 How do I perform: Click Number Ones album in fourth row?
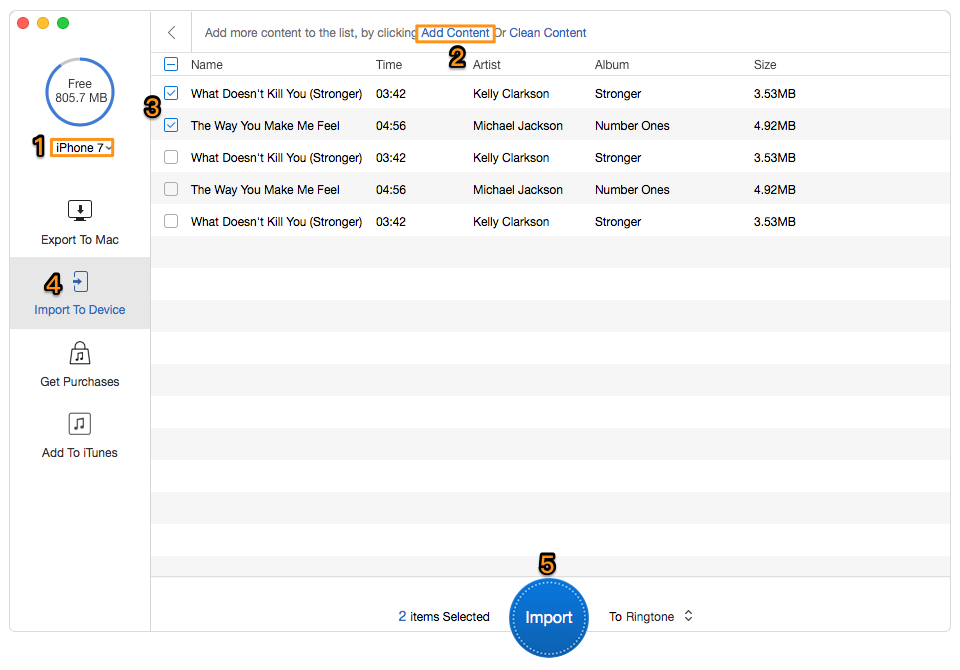tap(632, 190)
